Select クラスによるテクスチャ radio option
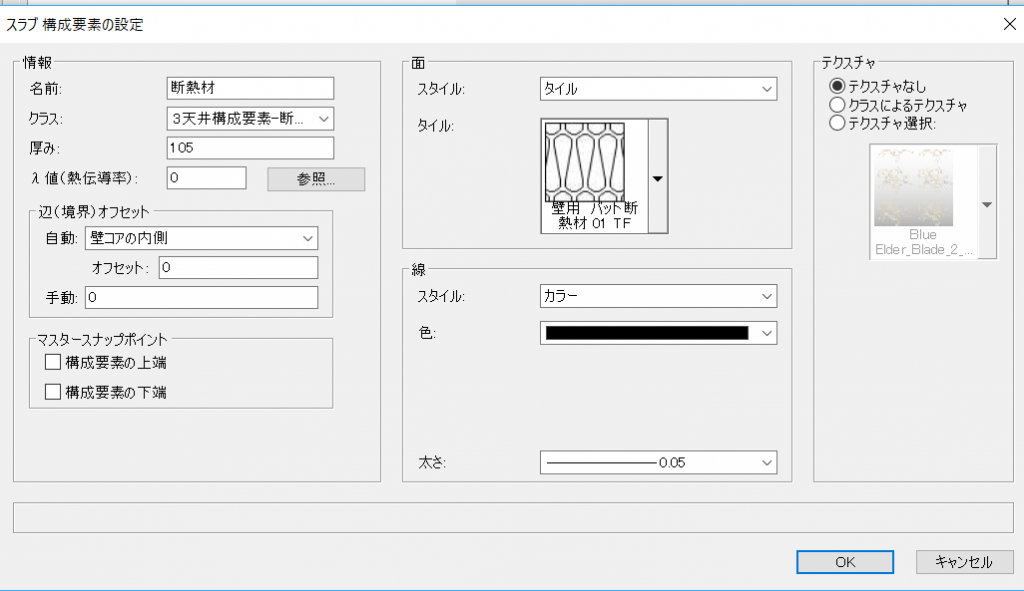1024x591 pixels. coord(837,105)
